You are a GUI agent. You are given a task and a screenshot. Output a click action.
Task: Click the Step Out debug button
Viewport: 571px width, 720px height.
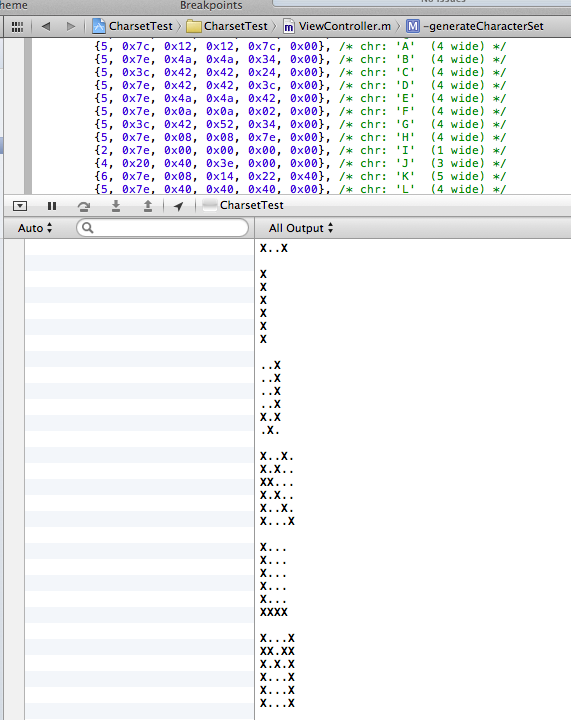point(148,206)
